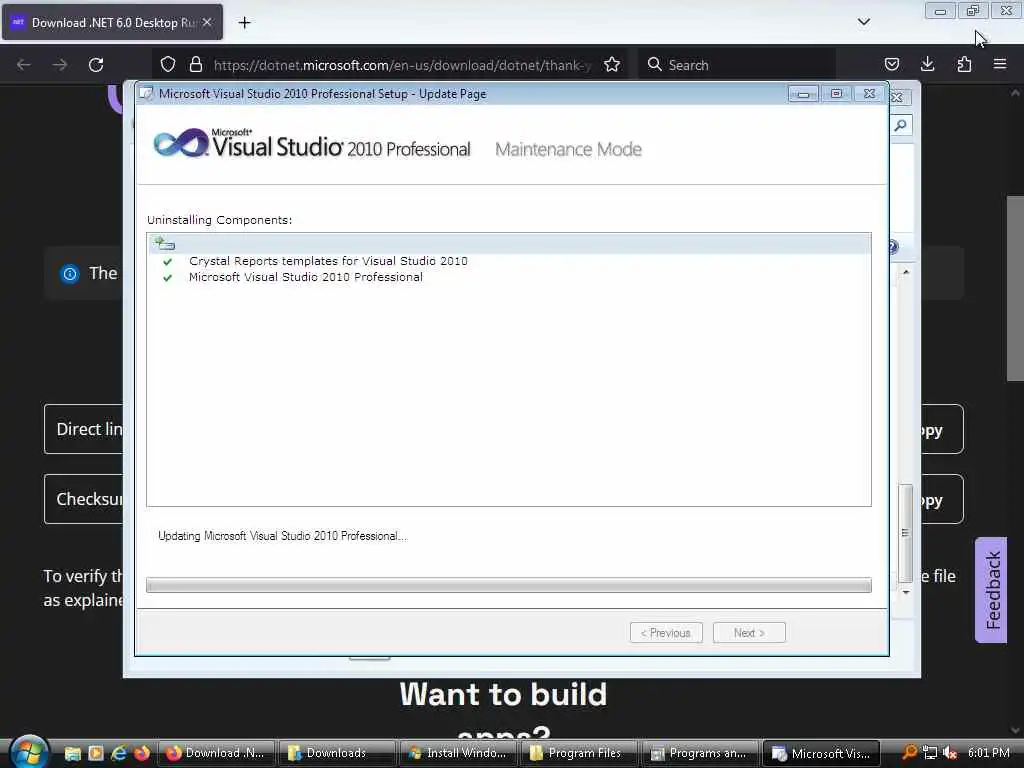1024x768 pixels.
Task: Go forward in Firefox
Action: 60,65
